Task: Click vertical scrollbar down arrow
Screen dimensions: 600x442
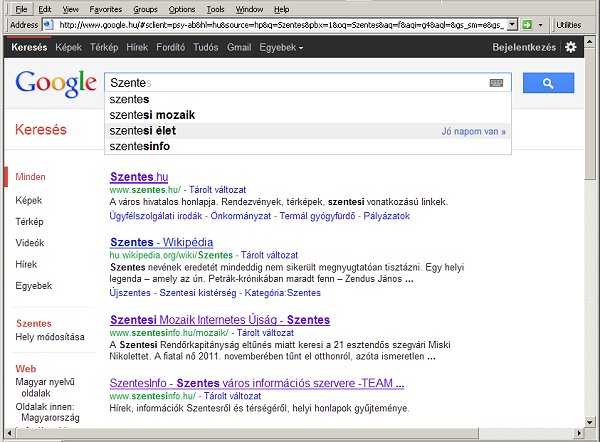Action: pos(590,422)
